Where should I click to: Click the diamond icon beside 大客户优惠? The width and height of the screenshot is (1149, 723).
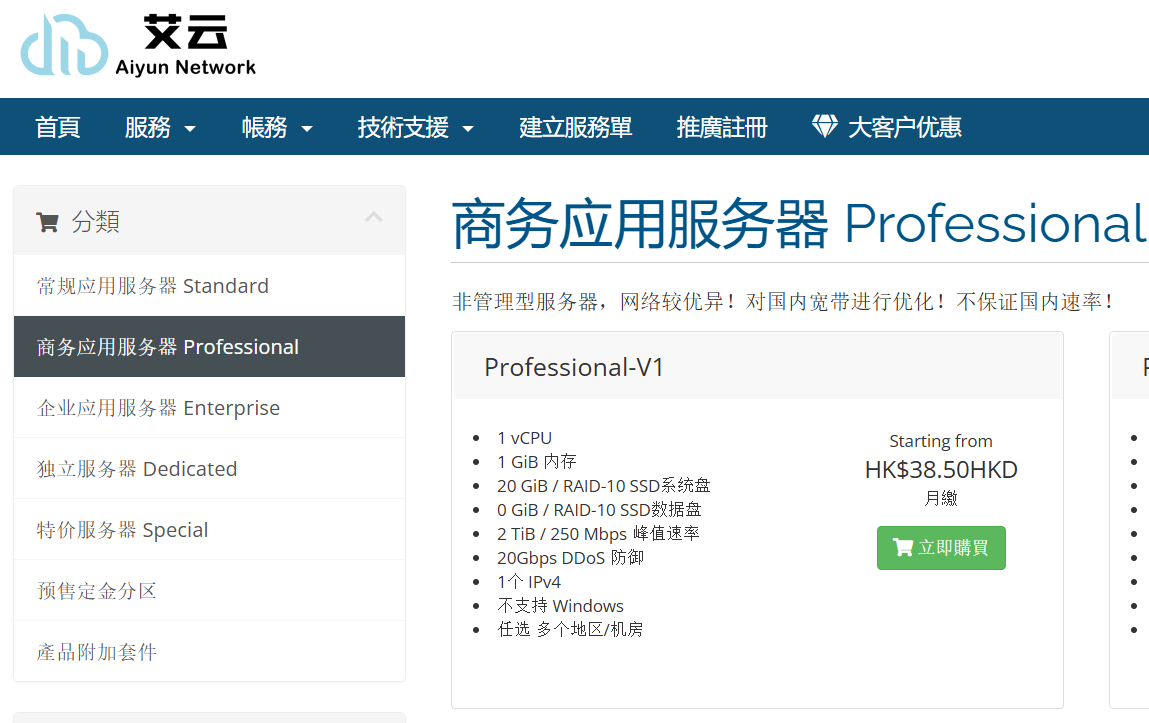tap(824, 126)
